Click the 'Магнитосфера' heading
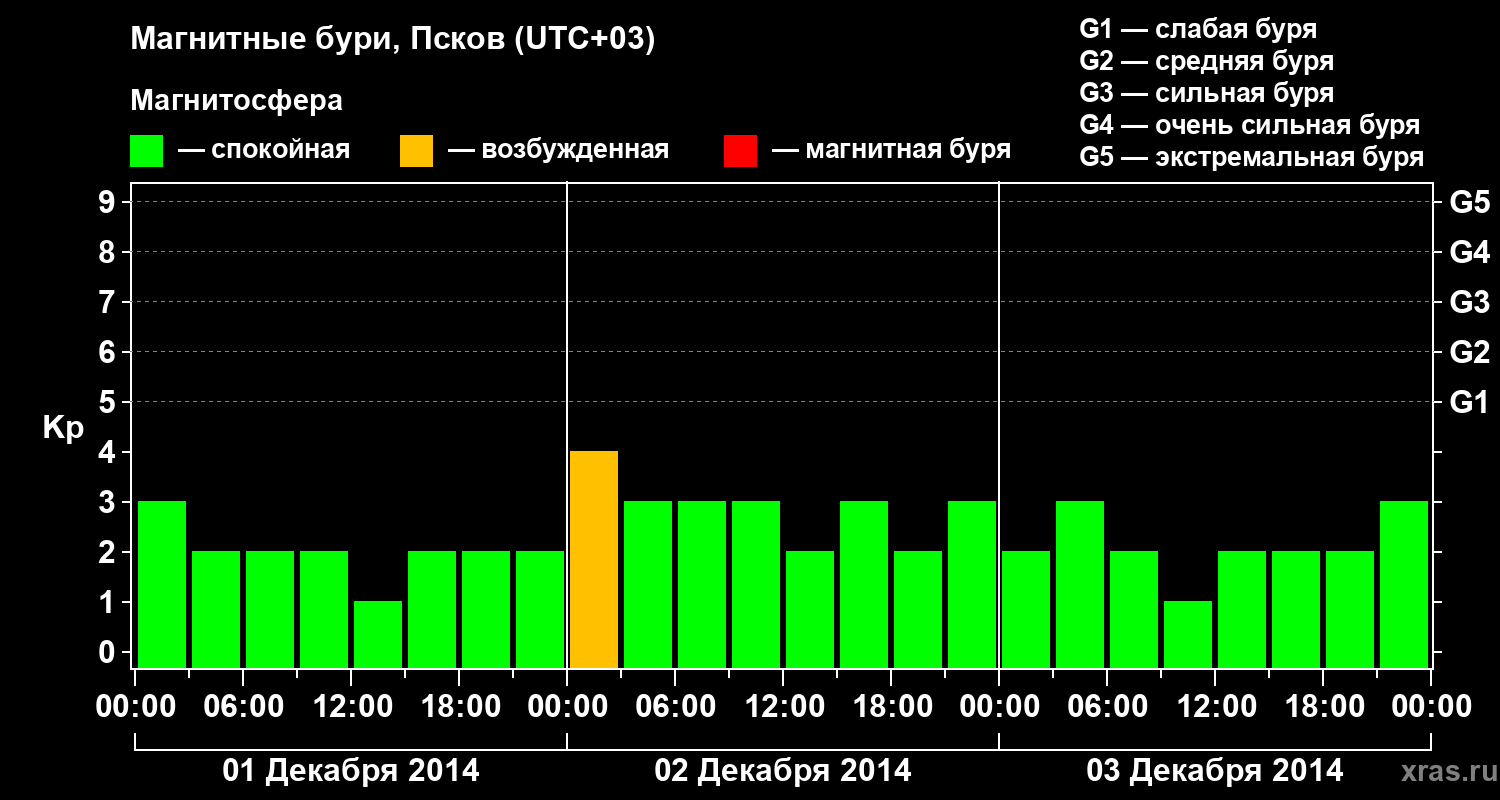This screenshot has height=800, width=1500. 236,101
